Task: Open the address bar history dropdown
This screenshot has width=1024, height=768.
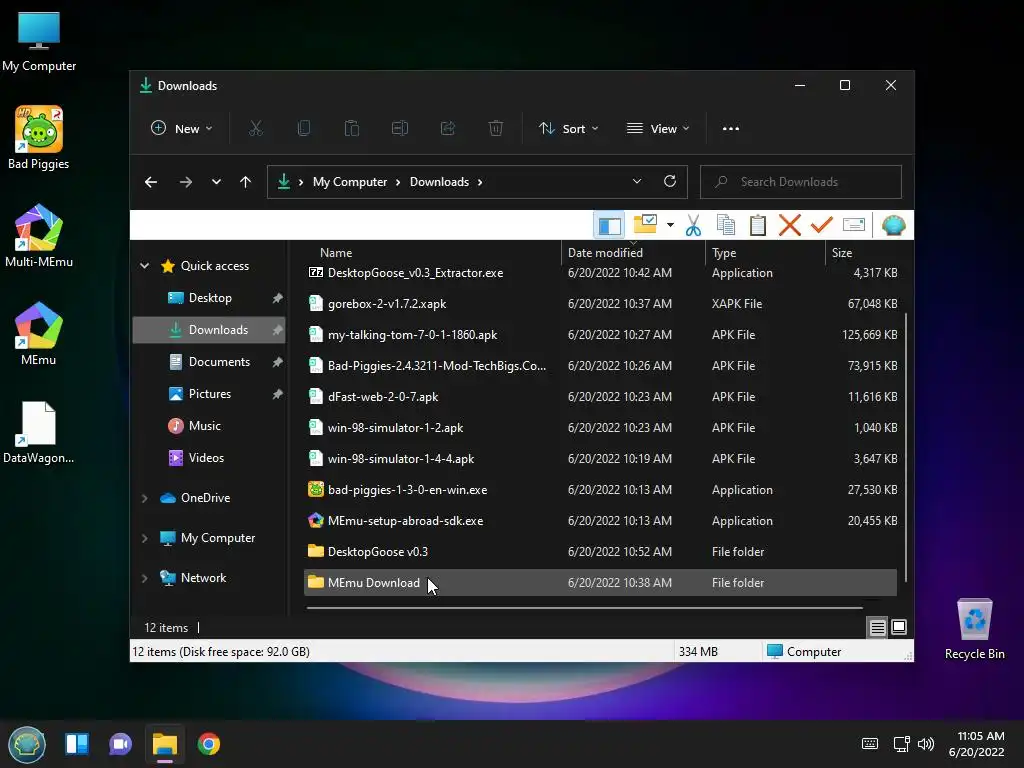Action: 637,182
